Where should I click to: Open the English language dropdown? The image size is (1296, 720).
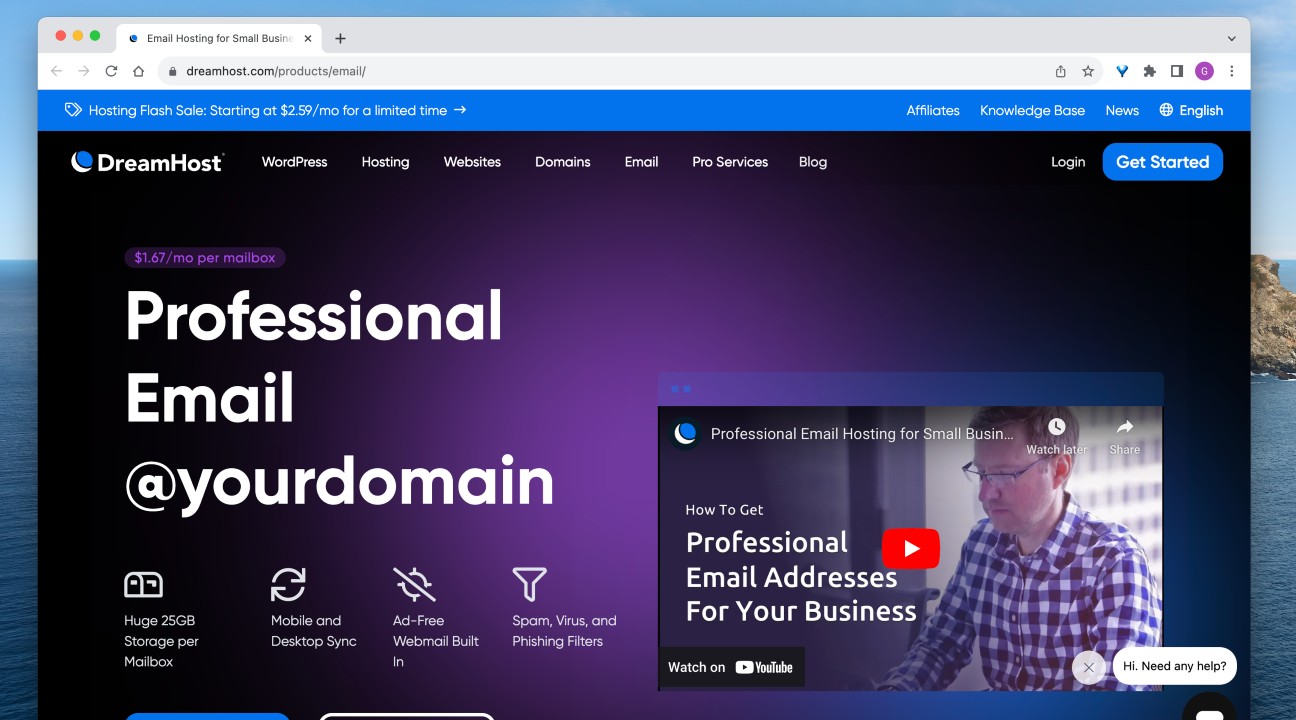[1200, 110]
